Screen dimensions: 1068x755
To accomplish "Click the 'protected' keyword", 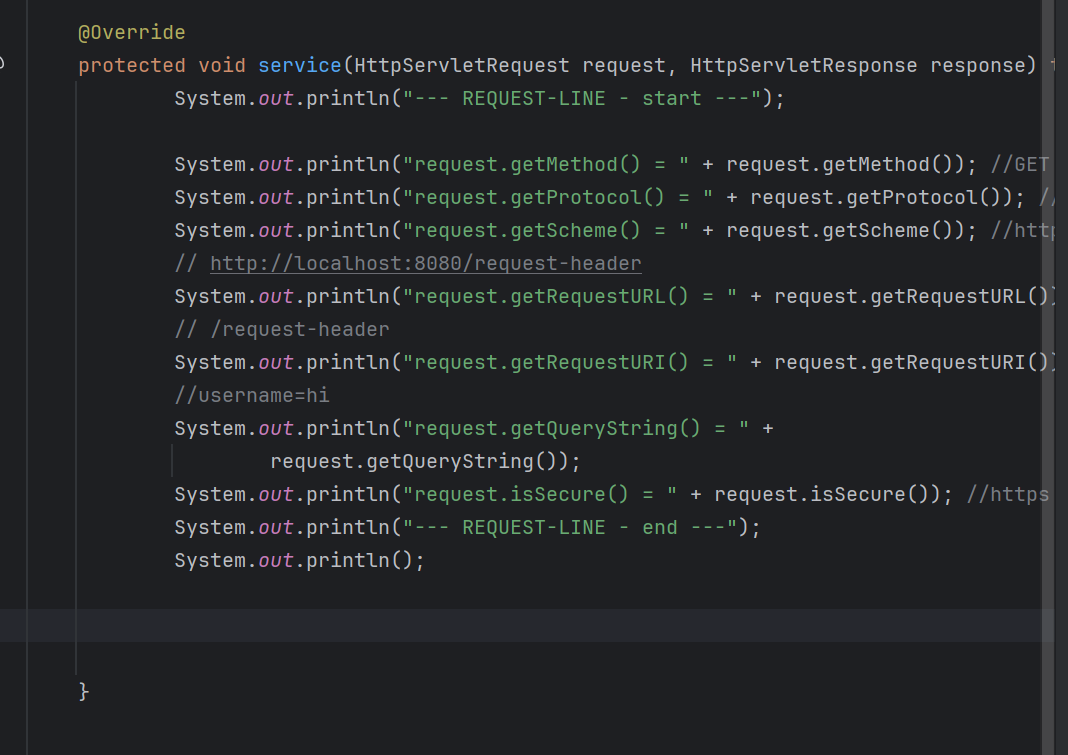I will click(x=131, y=65).
